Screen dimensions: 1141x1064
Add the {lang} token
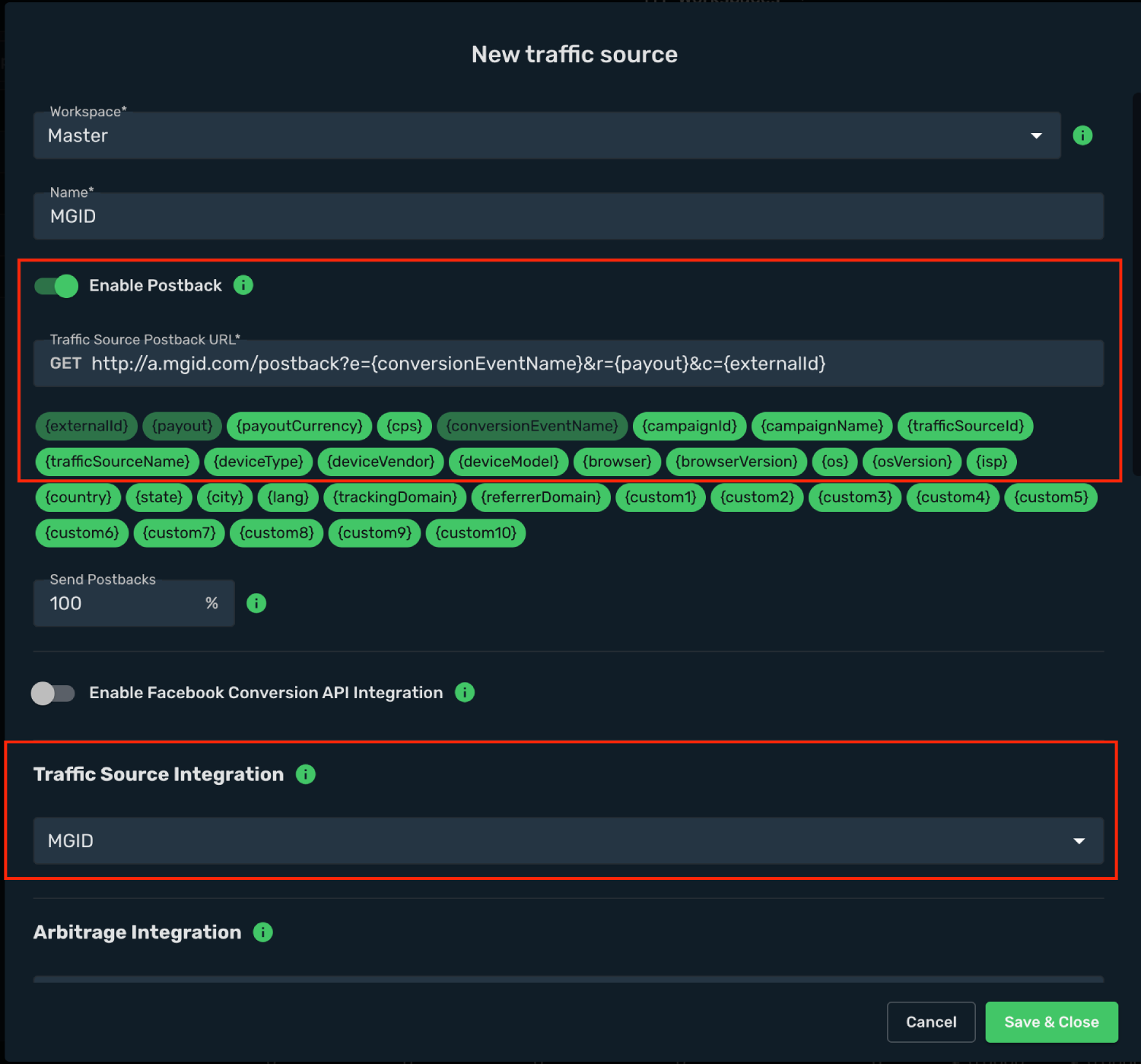point(288,497)
